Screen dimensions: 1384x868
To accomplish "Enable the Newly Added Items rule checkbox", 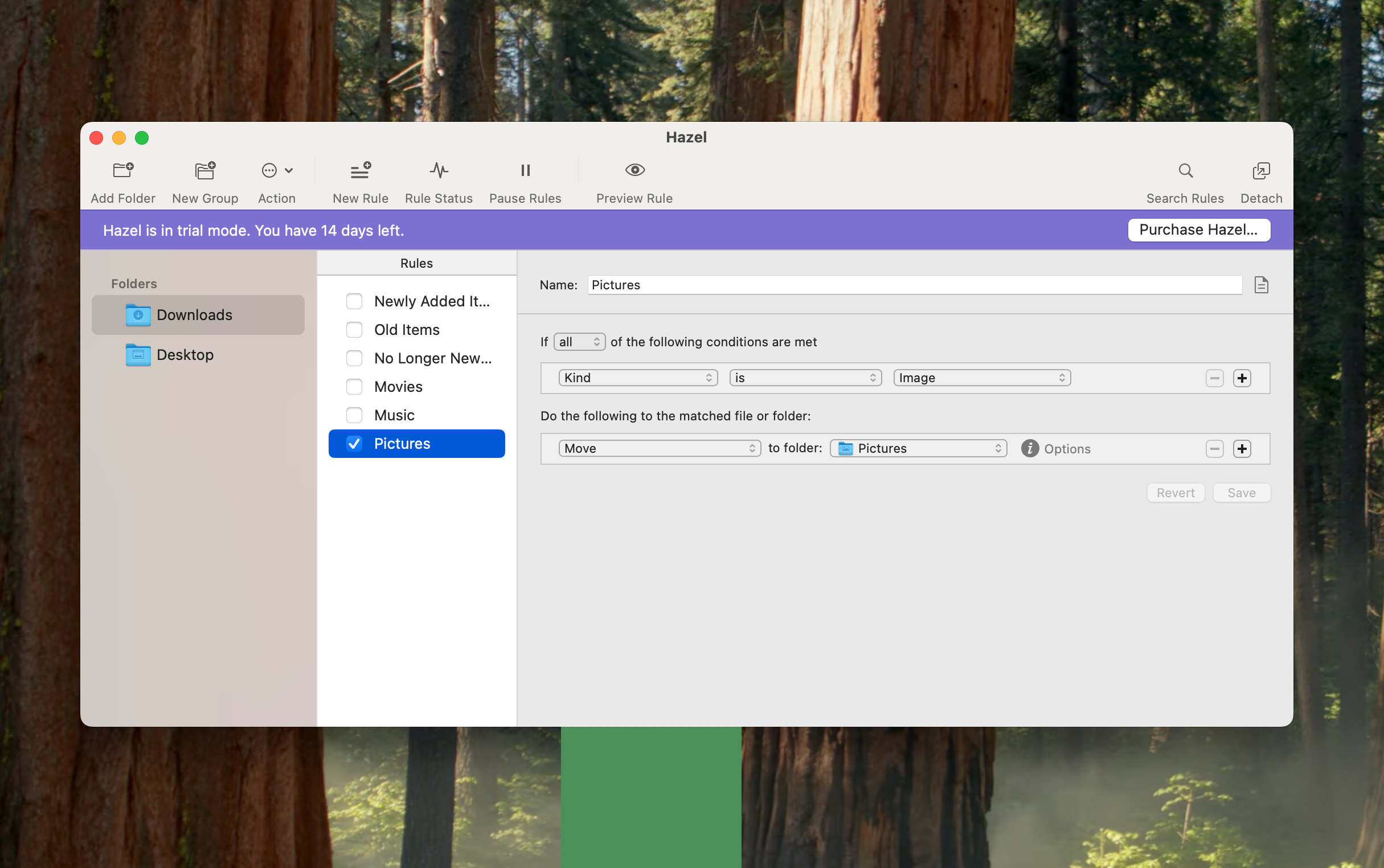I will (354, 301).
